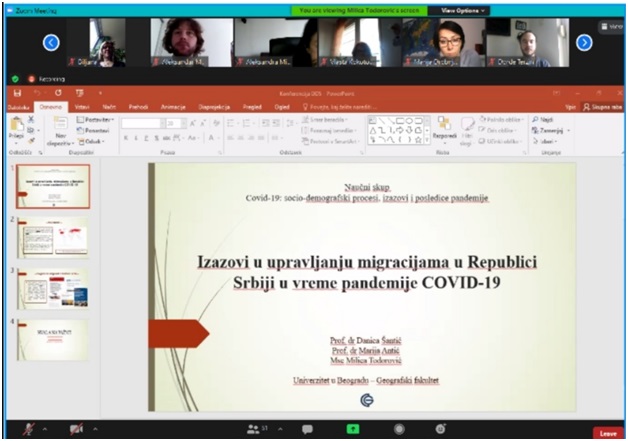
Task: Open the Diaprojekcija ribbon tab
Action: (x=216, y=105)
